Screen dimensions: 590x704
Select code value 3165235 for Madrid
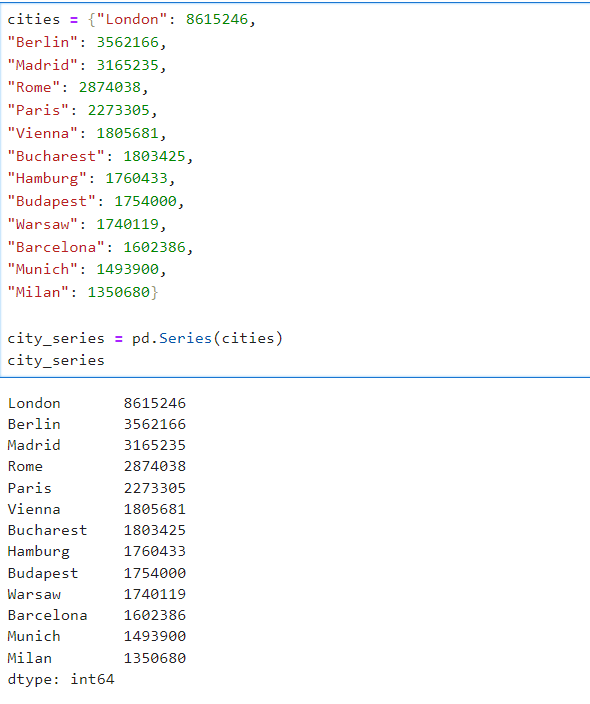click(128, 65)
